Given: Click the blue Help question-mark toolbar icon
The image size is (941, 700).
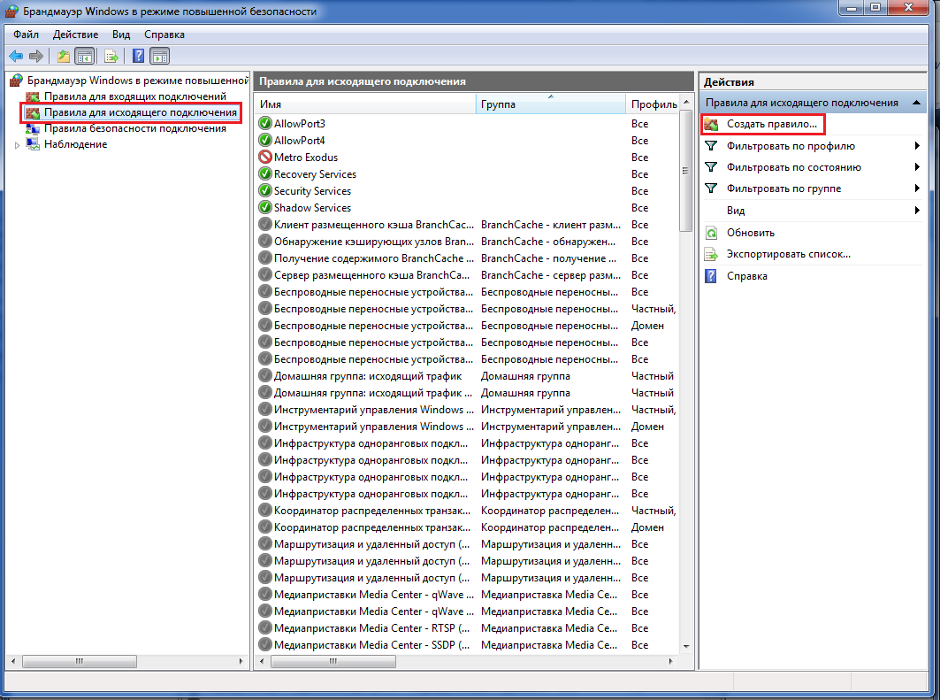Looking at the screenshot, I should 138,56.
